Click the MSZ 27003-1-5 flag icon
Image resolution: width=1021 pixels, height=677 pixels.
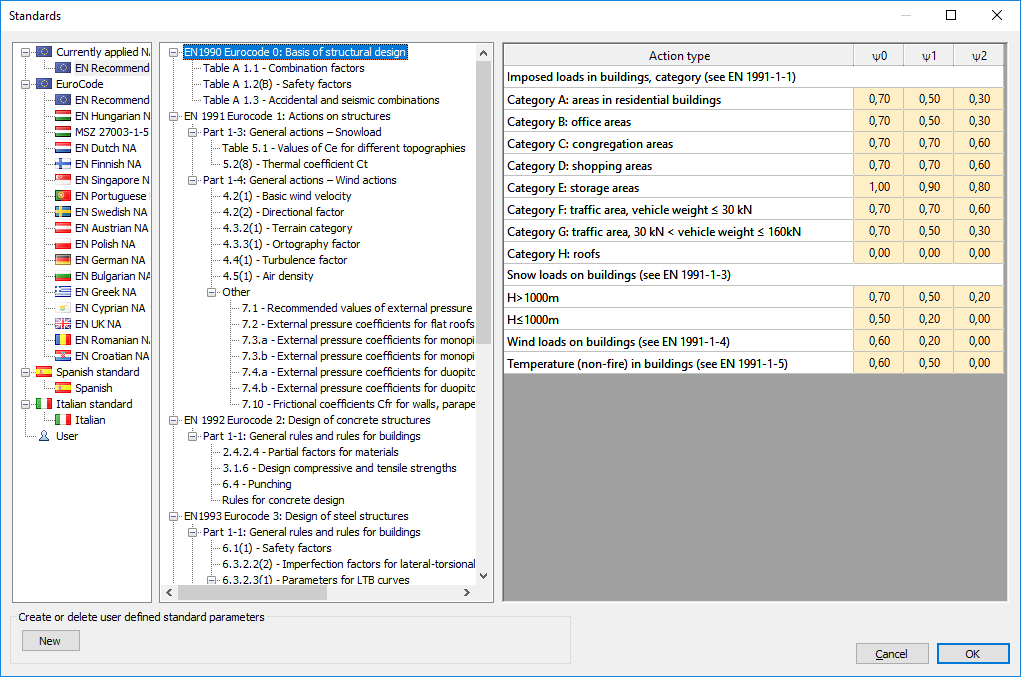[63, 132]
